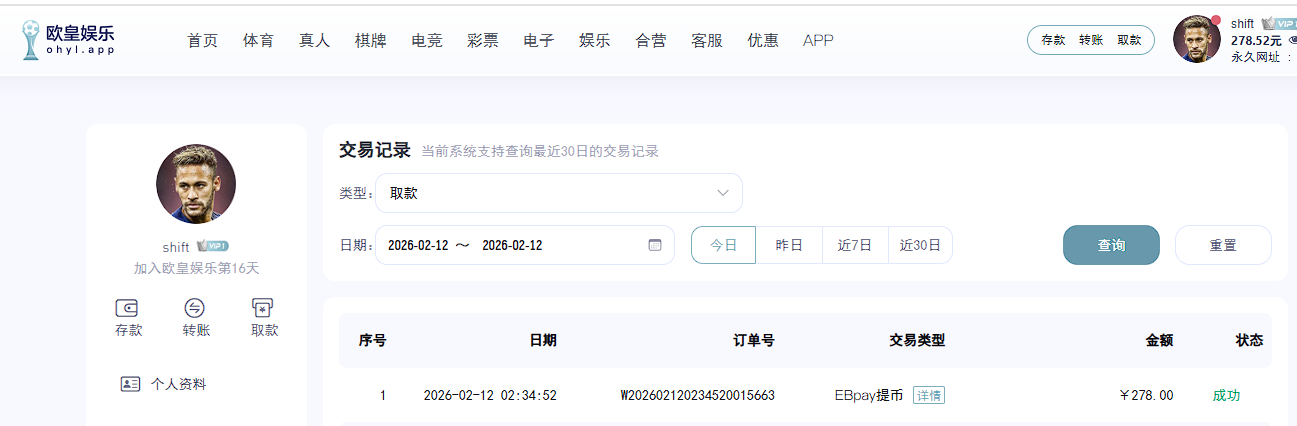The width and height of the screenshot is (1297, 426).
Task: Toggle balance visibility eye icon
Action: (x=1291, y=41)
